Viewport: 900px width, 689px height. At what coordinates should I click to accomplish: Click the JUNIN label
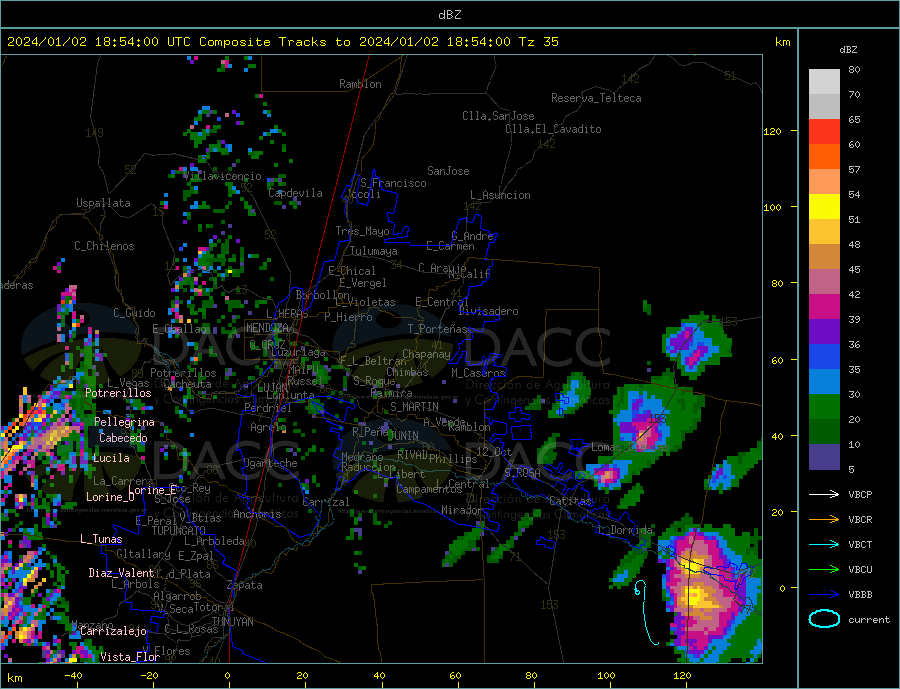pos(404,436)
